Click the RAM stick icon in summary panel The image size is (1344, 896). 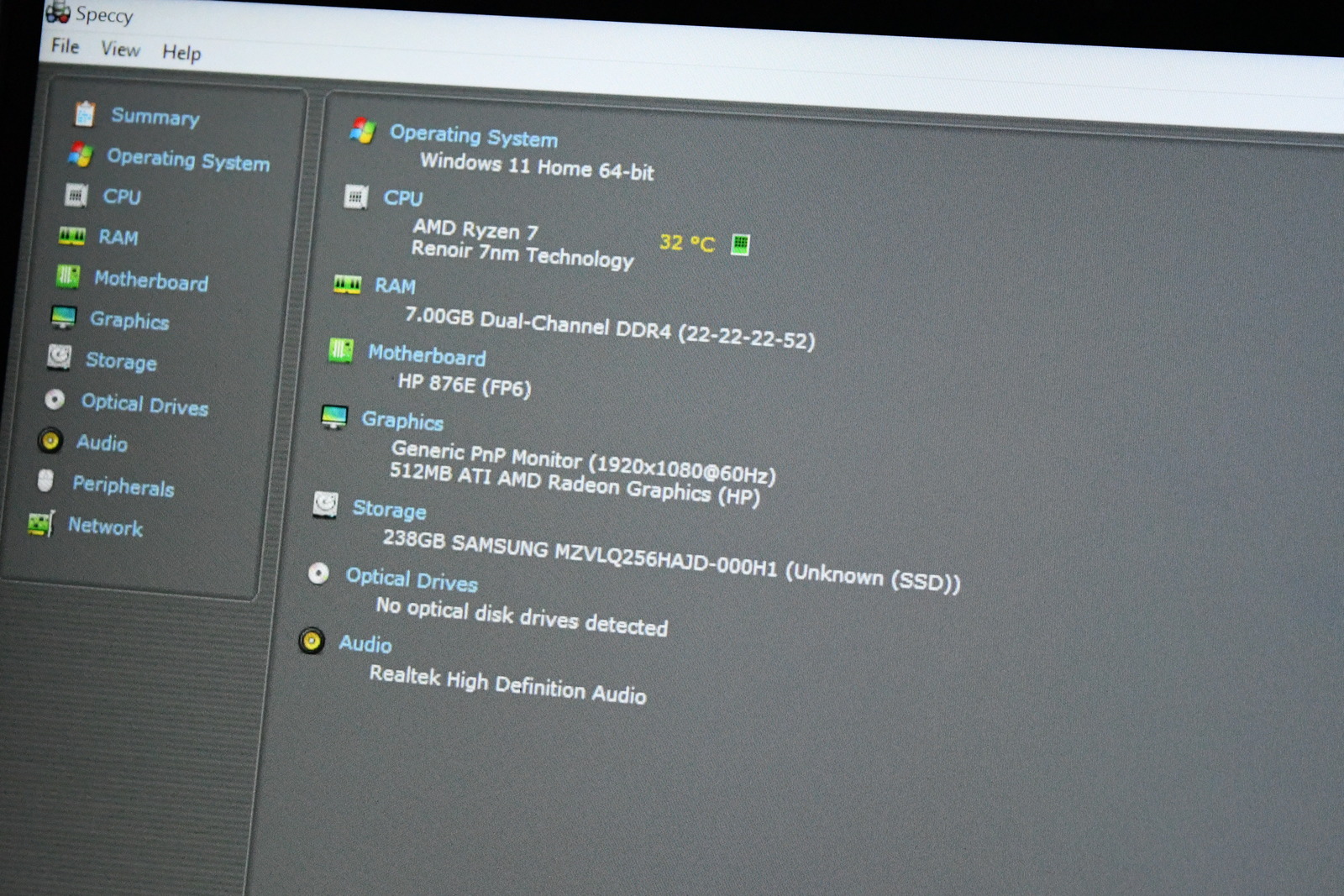click(x=347, y=284)
